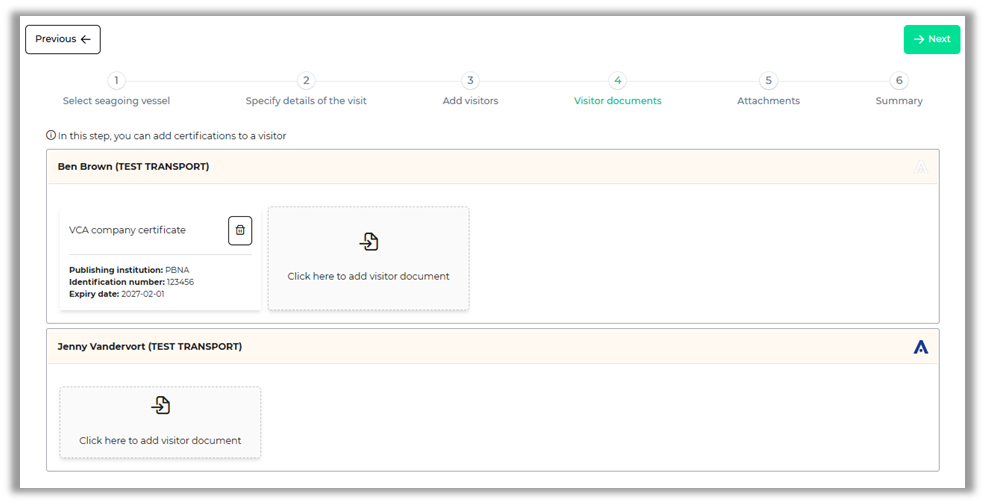985x504 pixels.
Task: Select the VCA company certificate card title
Action: coord(127,230)
